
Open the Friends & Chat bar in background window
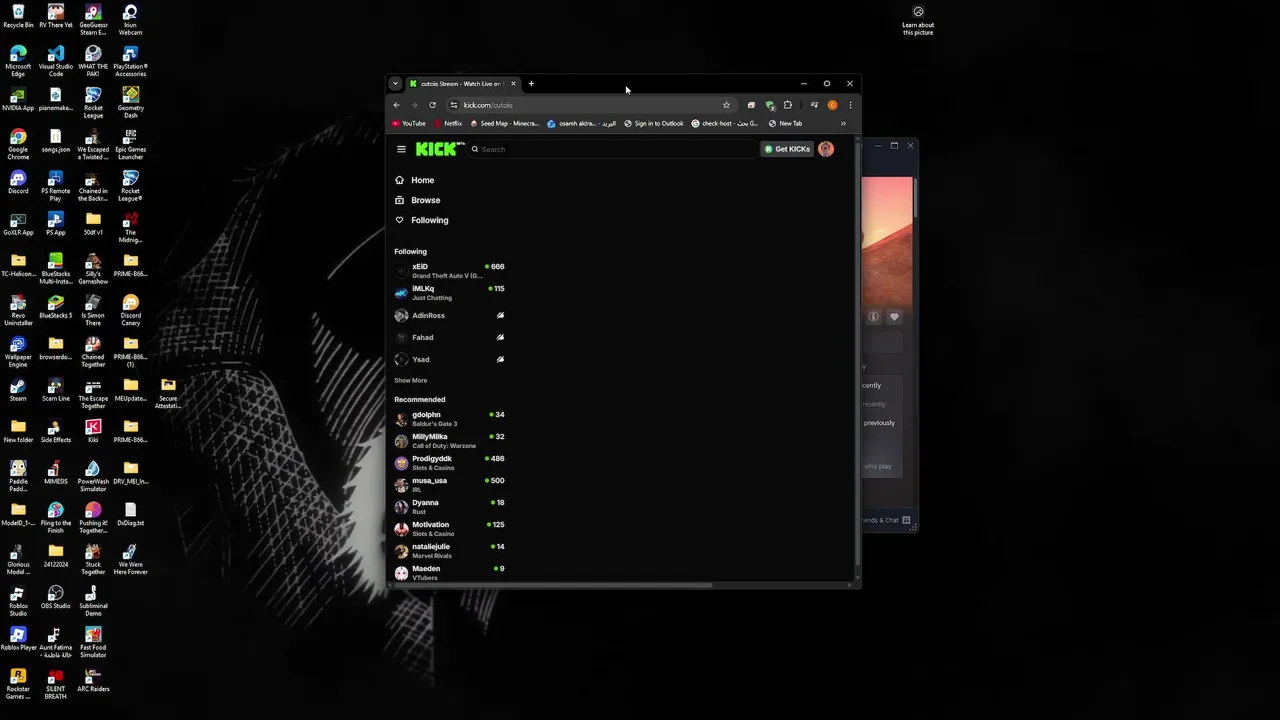point(887,520)
